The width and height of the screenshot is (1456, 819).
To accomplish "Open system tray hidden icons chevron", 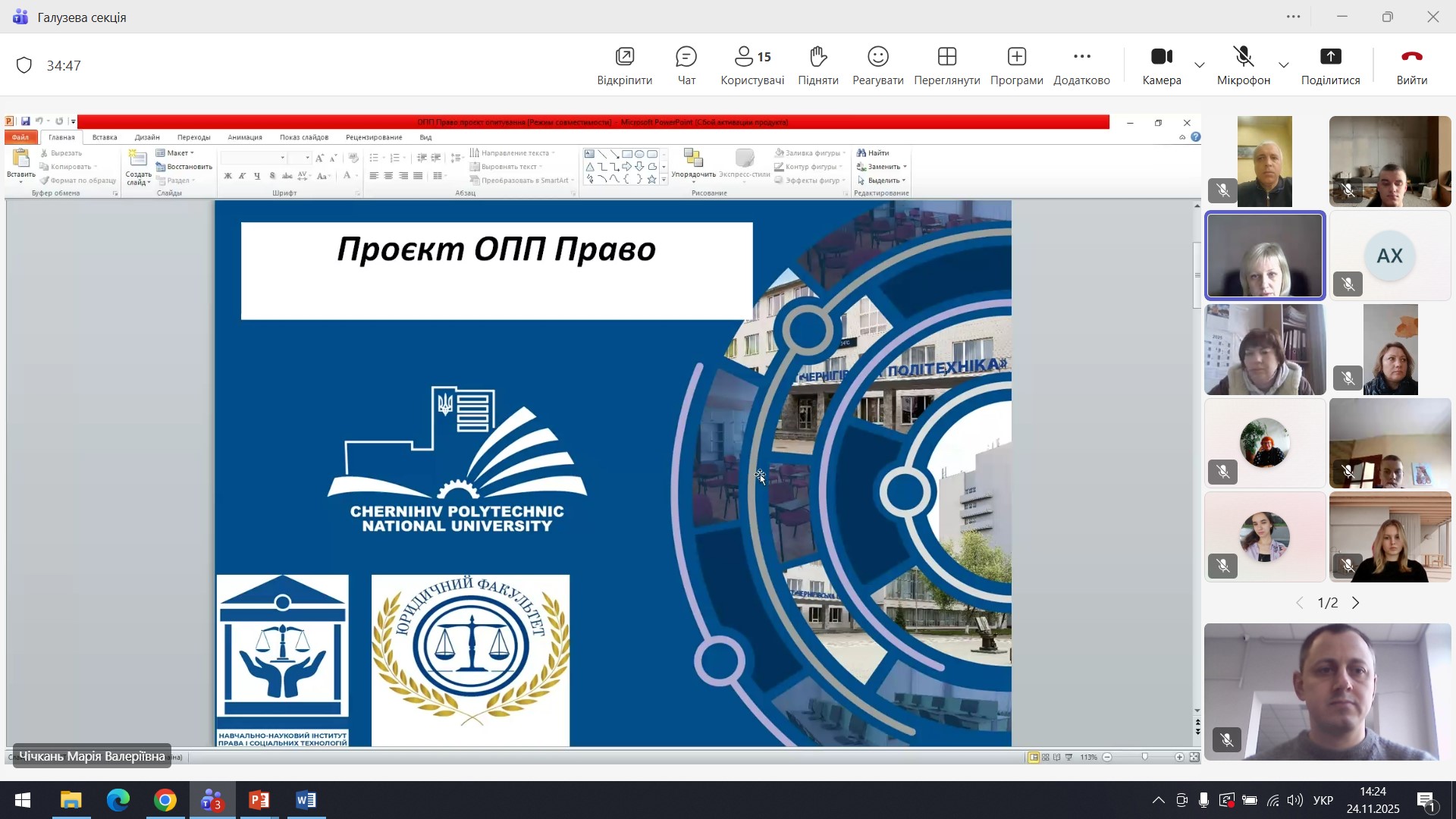I will tap(1159, 801).
